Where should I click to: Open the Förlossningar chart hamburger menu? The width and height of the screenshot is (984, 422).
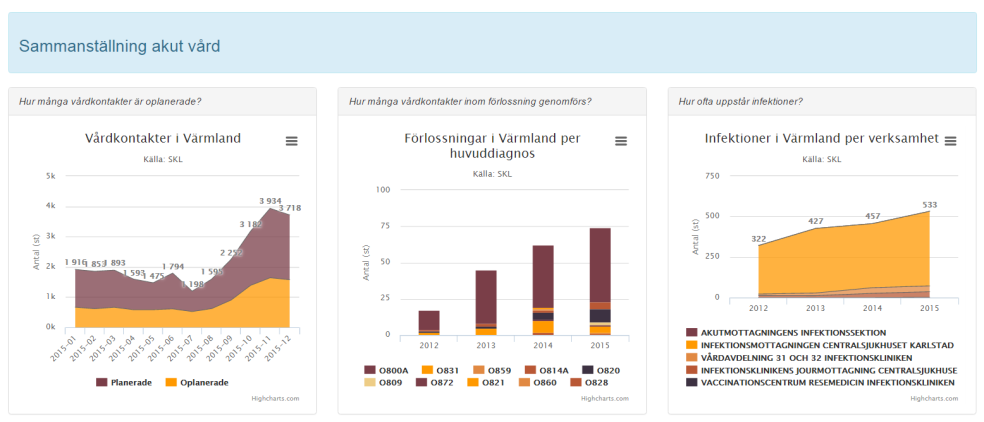pos(621,141)
